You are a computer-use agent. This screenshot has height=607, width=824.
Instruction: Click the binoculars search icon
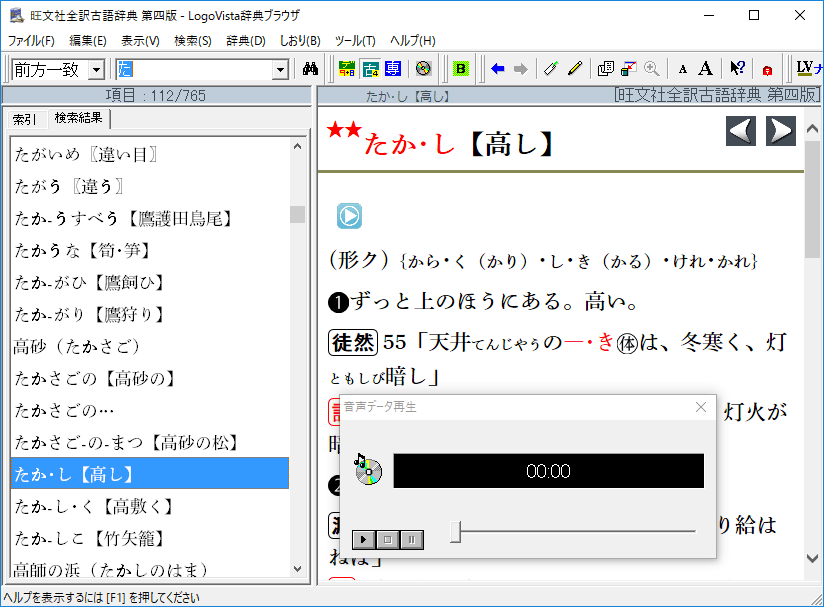point(311,68)
